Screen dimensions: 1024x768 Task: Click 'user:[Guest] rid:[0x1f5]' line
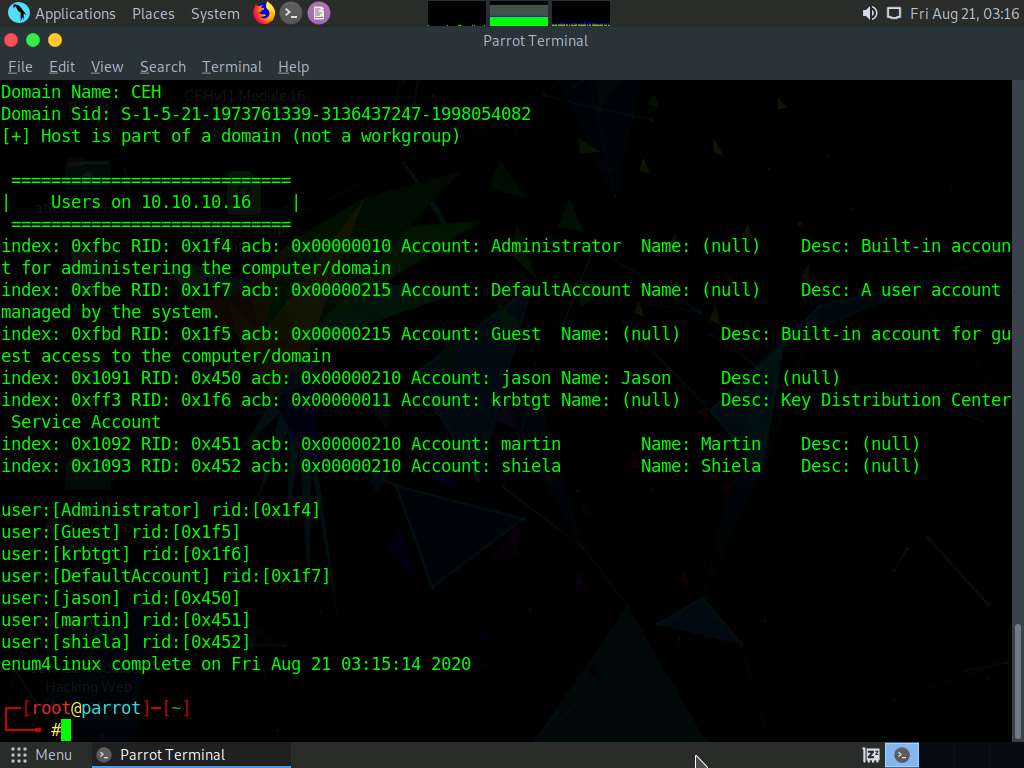point(121,532)
